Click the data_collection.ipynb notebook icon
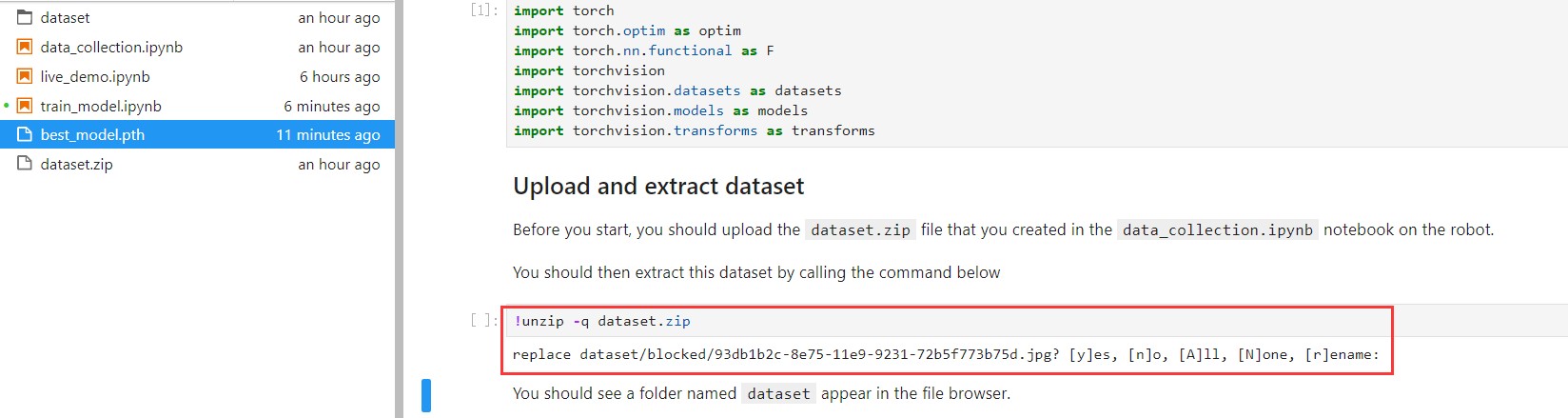1568x418 pixels. click(x=25, y=47)
